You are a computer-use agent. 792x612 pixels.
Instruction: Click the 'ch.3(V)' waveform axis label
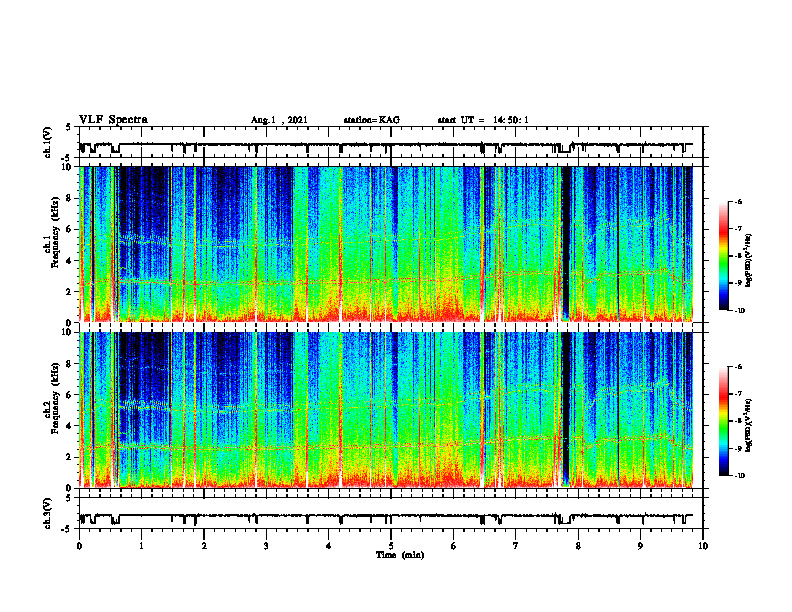47,513
